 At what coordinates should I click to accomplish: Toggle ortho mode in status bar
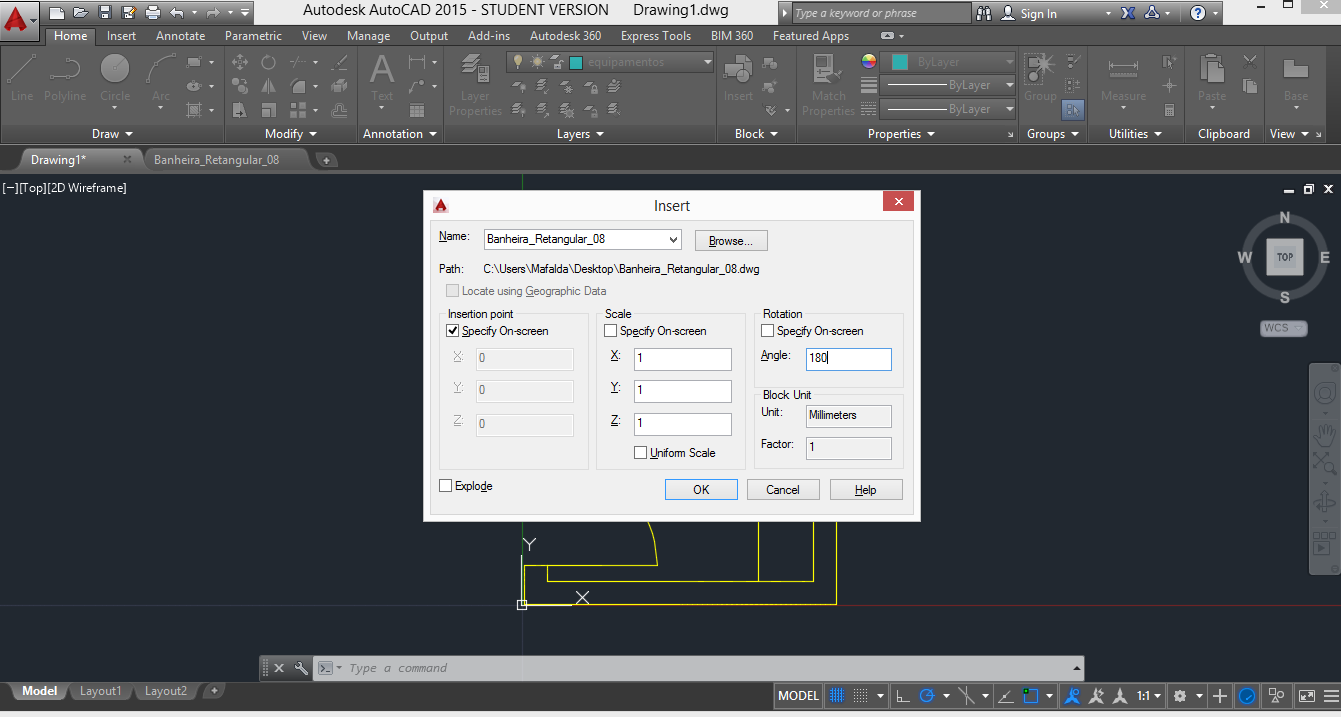point(902,696)
